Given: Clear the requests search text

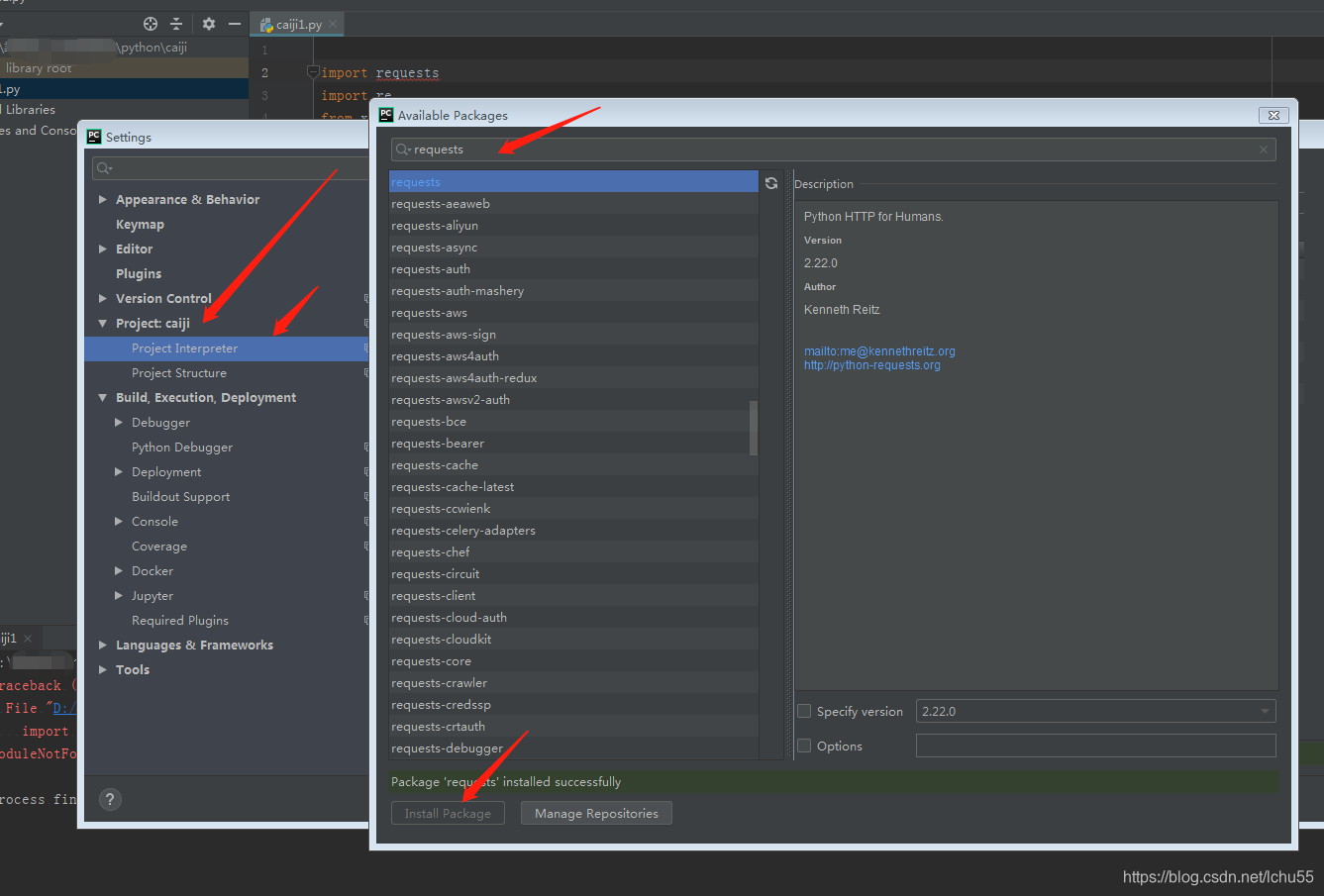Looking at the screenshot, I should coord(1264,149).
